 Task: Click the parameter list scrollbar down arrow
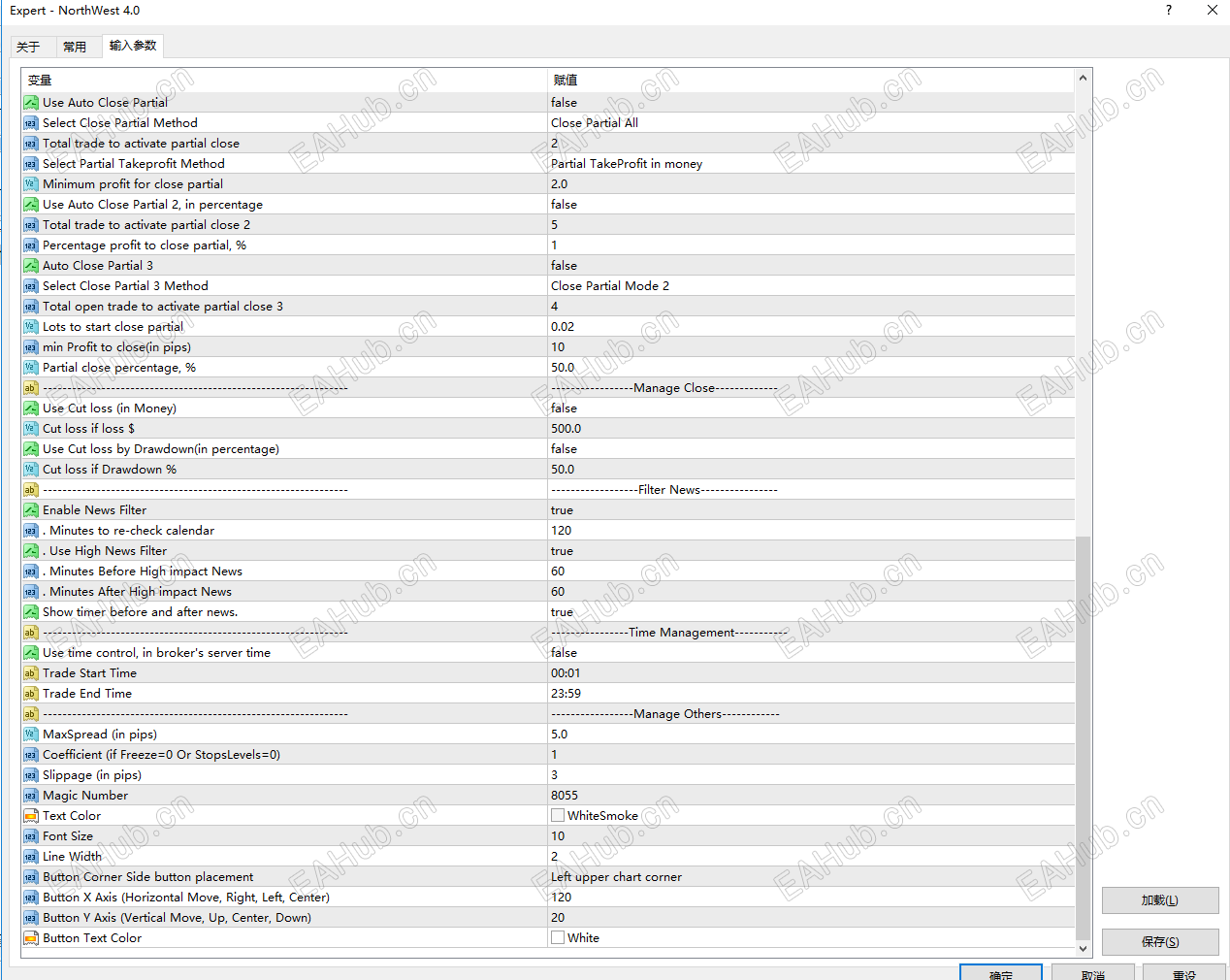(1084, 948)
